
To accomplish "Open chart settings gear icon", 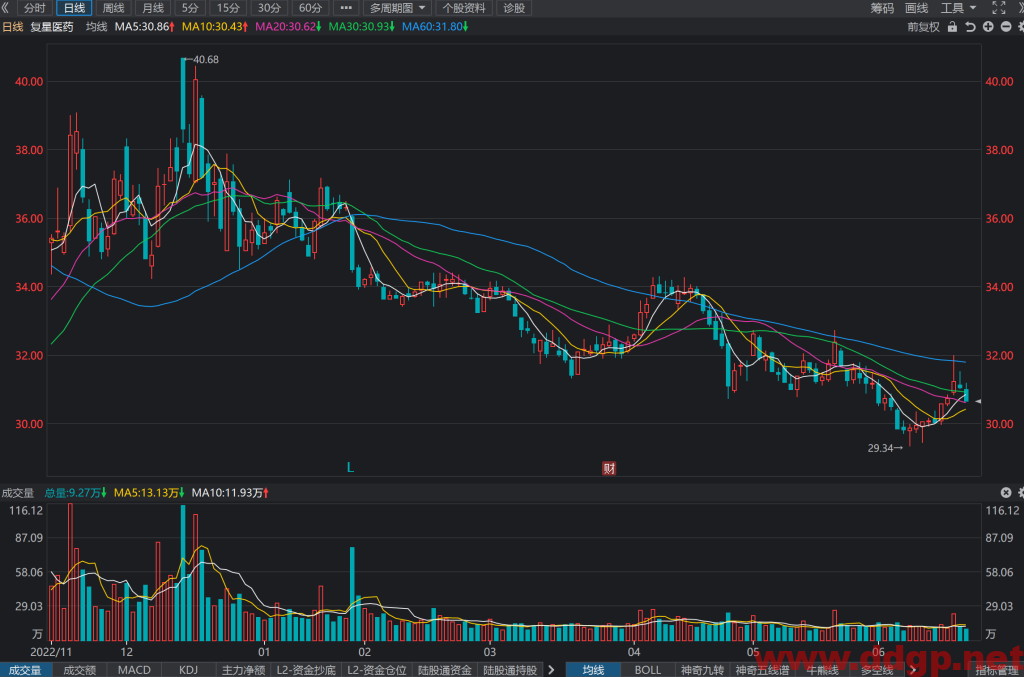I will pos(1021,27).
